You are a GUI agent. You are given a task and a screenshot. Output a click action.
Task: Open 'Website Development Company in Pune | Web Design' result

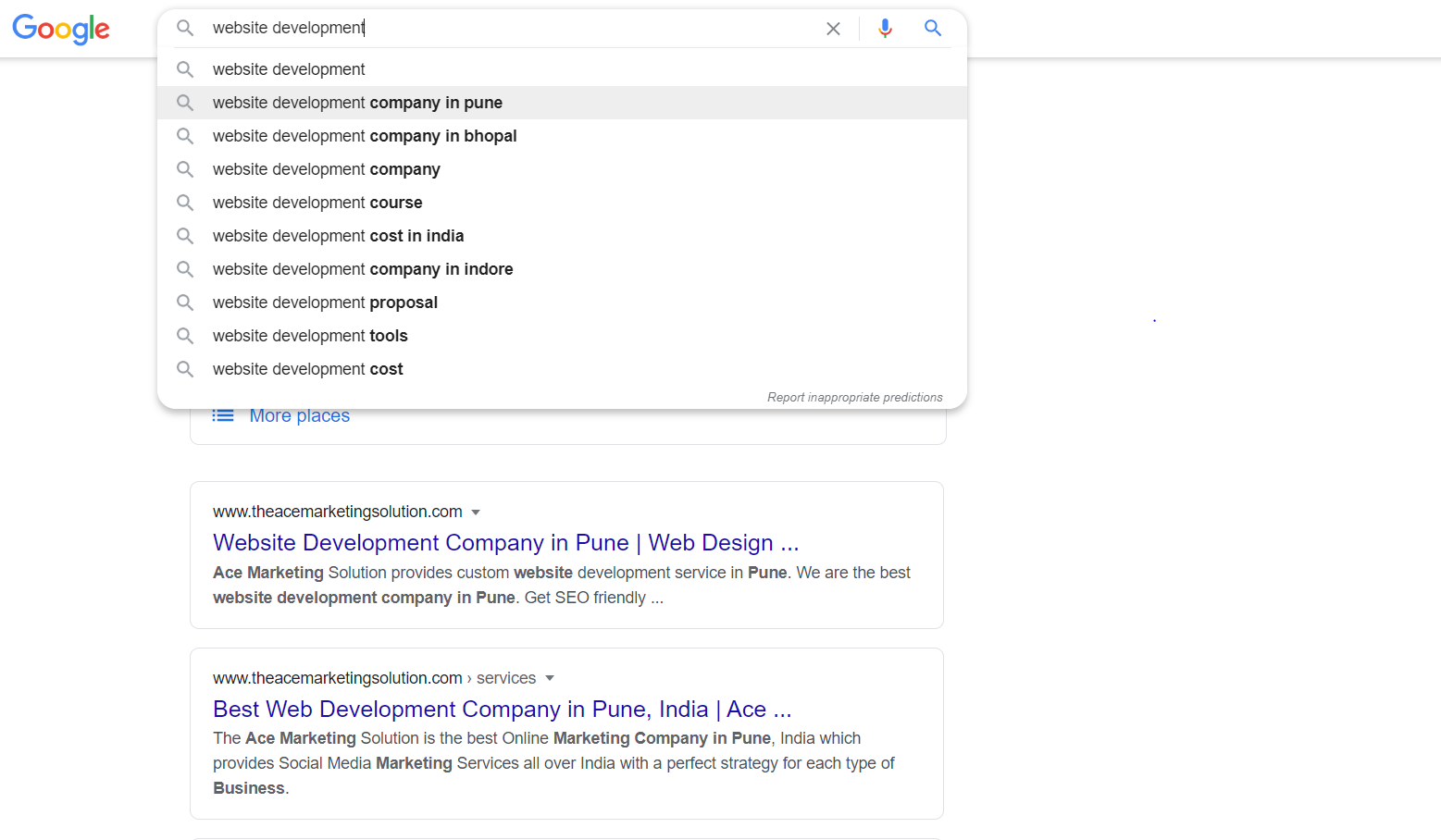505,543
